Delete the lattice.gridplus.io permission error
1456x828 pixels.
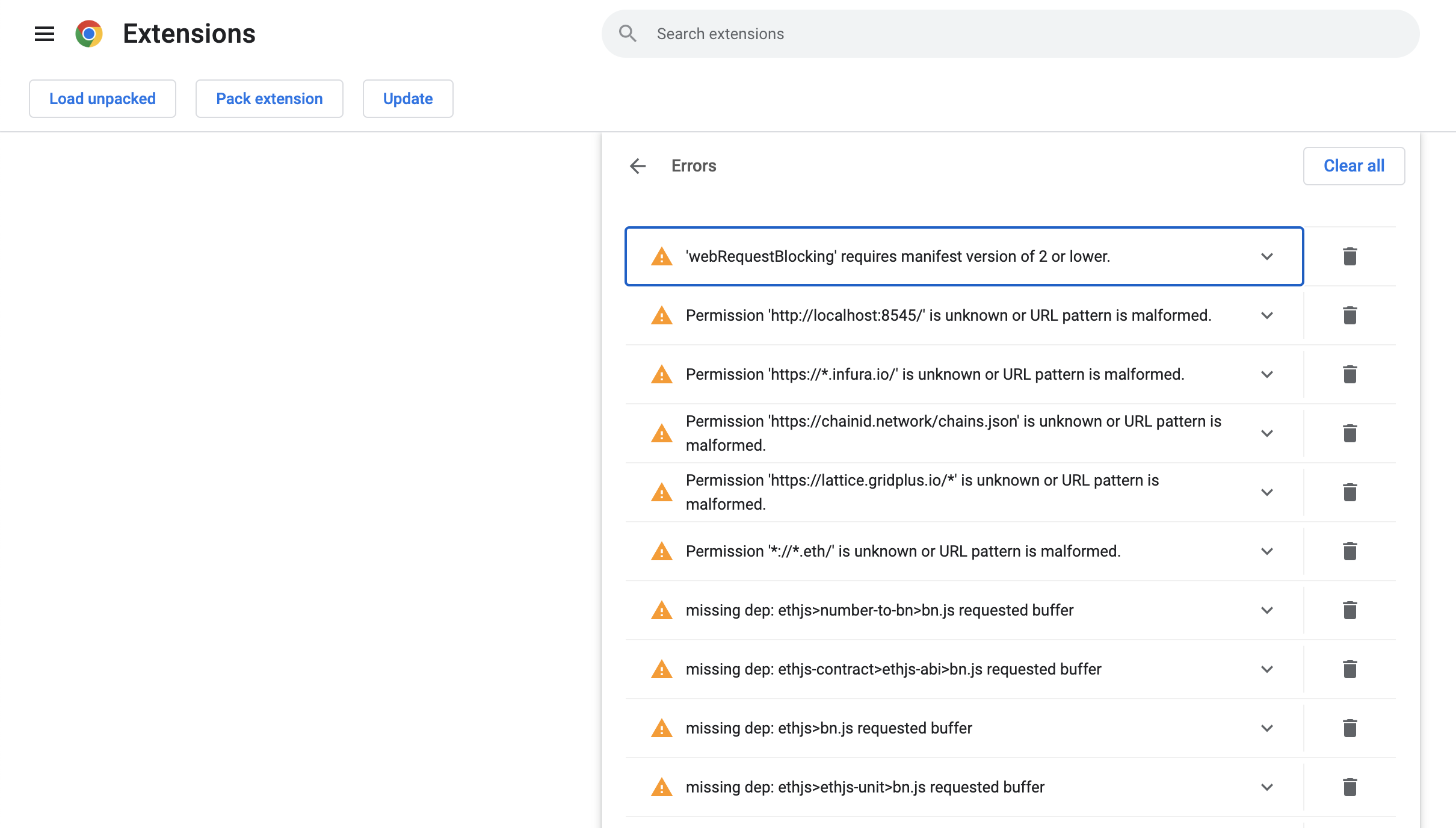point(1350,492)
